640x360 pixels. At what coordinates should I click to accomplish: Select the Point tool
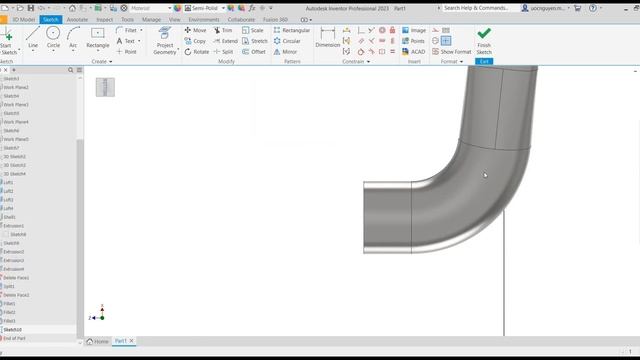(x=127, y=52)
